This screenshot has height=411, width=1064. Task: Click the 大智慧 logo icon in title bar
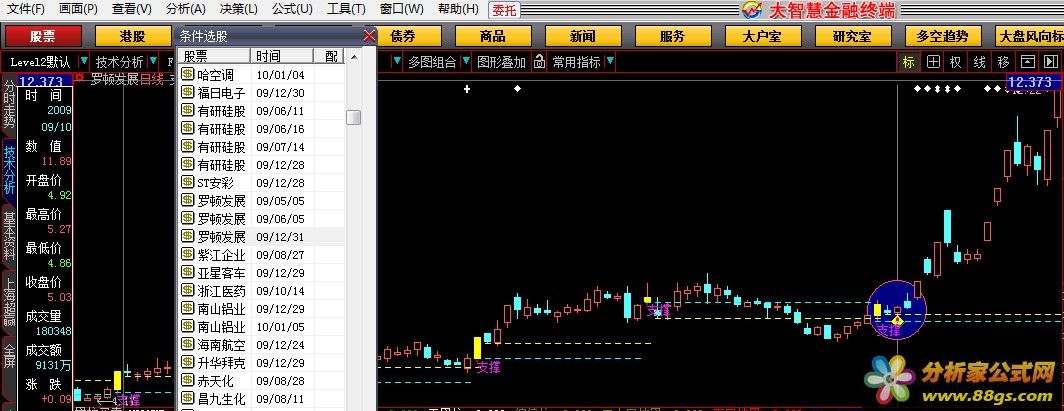(x=753, y=10)
